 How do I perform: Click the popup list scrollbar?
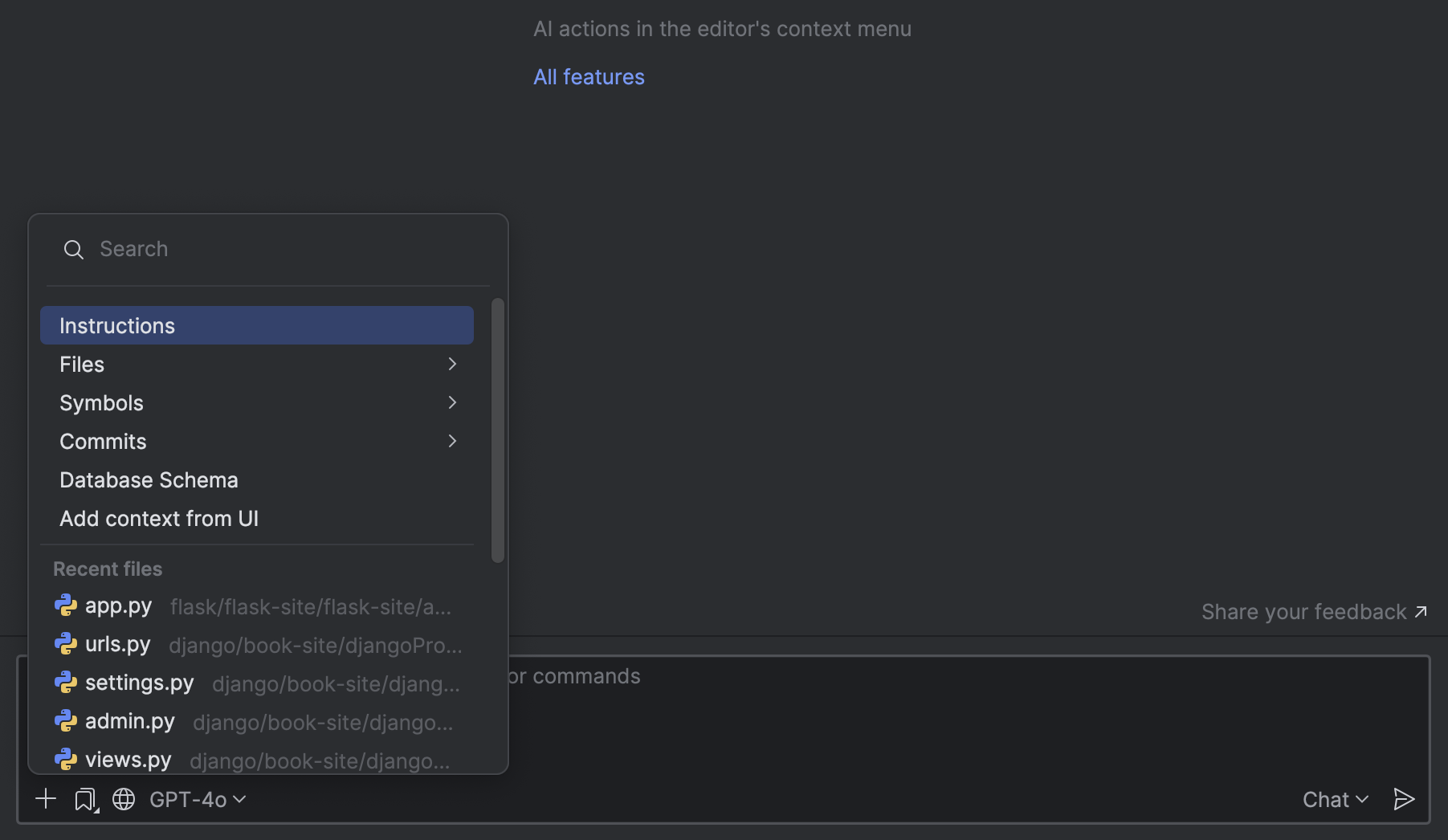tap(498, 430)
